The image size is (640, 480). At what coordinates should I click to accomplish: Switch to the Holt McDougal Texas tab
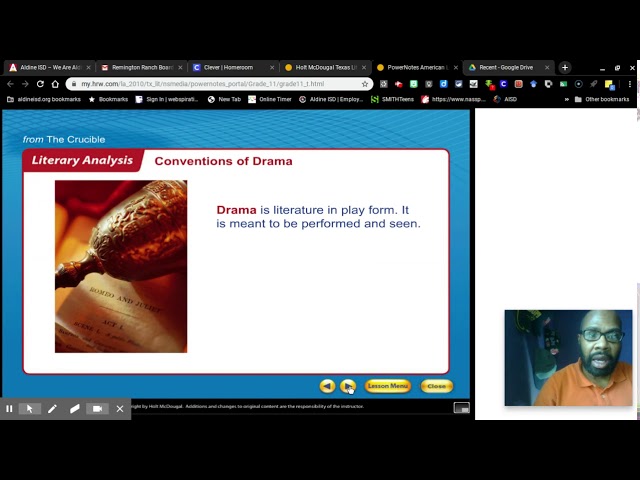click(325, 67)
